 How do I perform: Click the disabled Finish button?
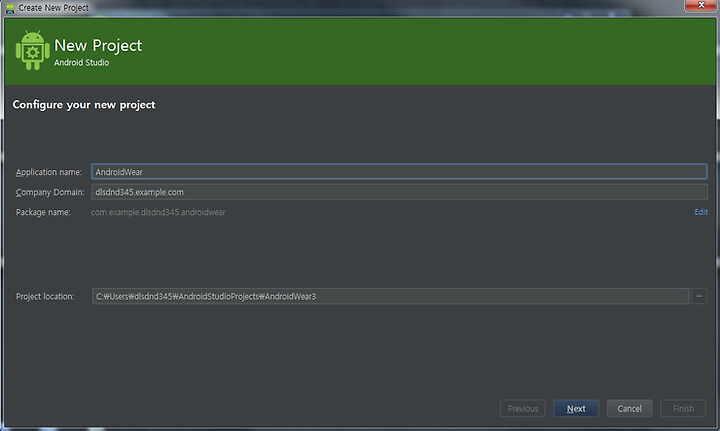(683, 409)
